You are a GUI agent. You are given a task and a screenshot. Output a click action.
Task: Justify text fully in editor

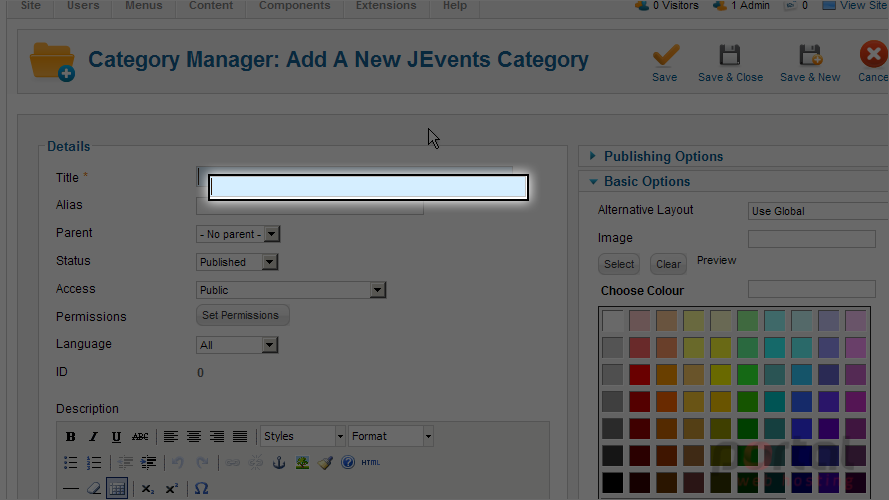[240, 437]
